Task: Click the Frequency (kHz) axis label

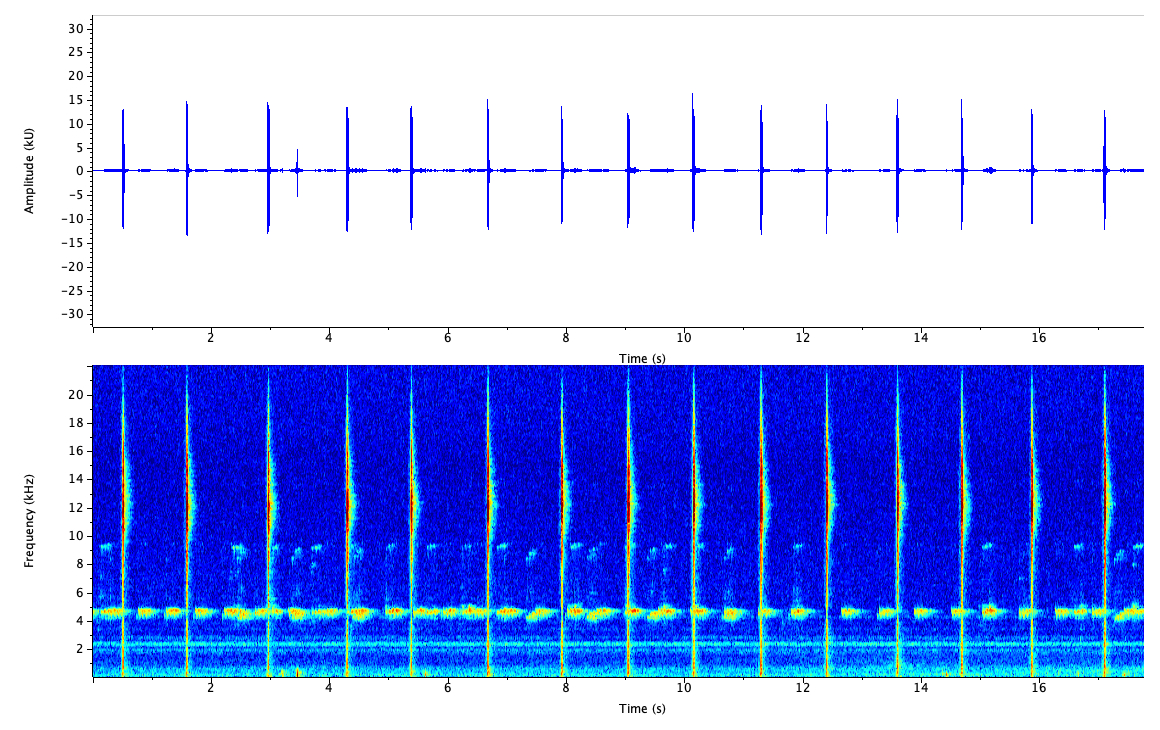Action: coord(28,520)
